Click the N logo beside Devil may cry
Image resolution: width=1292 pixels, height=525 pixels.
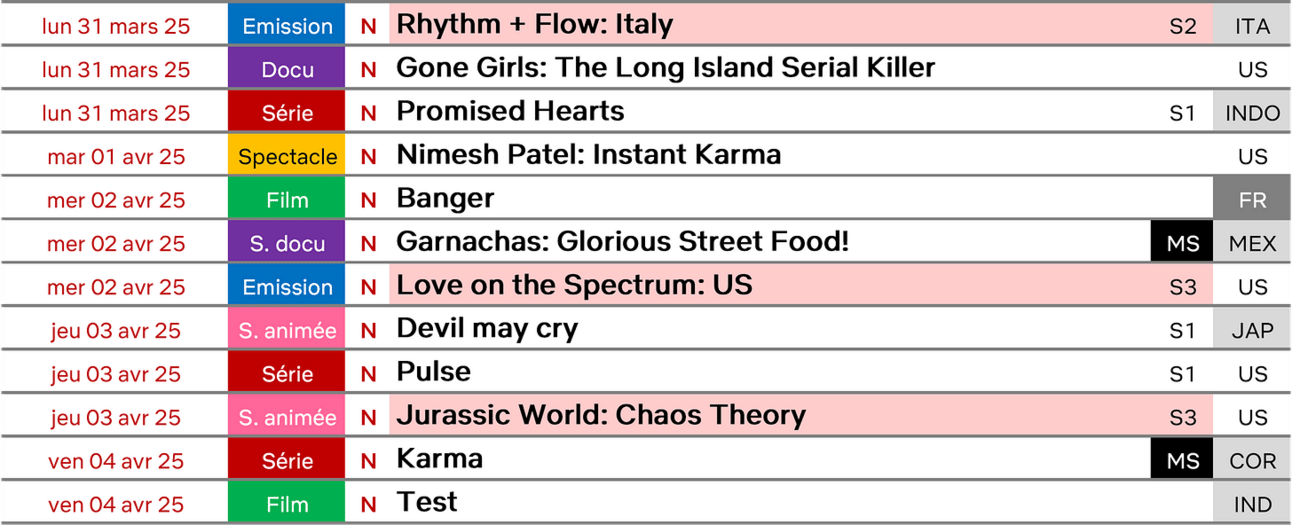tap(369, 330)
